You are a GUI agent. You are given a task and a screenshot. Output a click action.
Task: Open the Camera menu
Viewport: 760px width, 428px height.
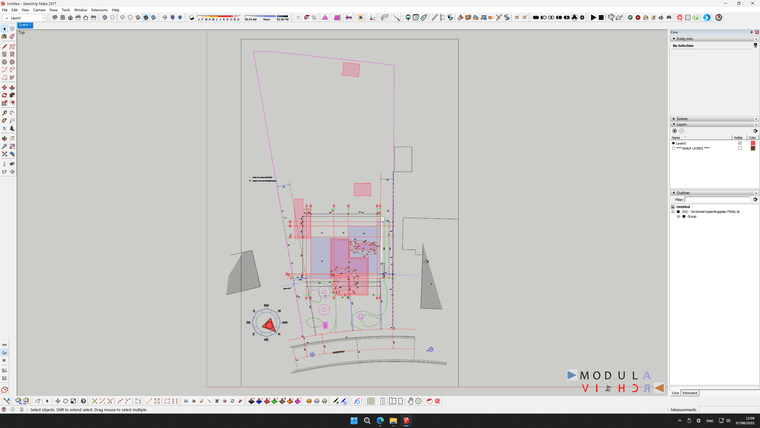39,10
